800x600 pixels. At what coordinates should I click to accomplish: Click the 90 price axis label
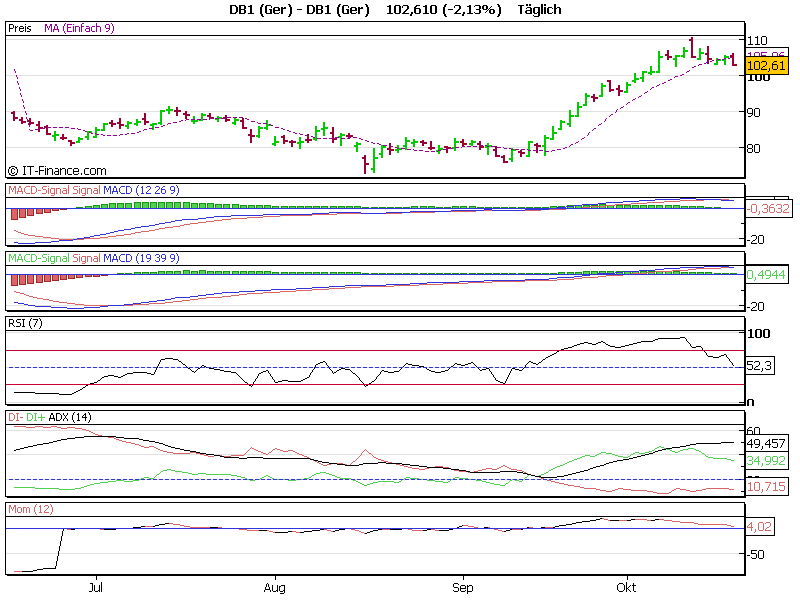coord(754,112)
